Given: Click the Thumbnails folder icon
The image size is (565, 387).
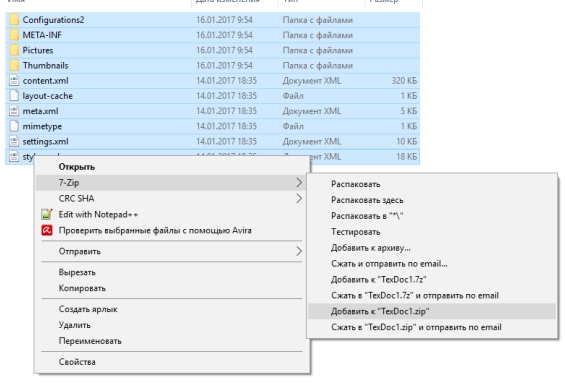Looking at the screenshot, I should pos(14,65).
